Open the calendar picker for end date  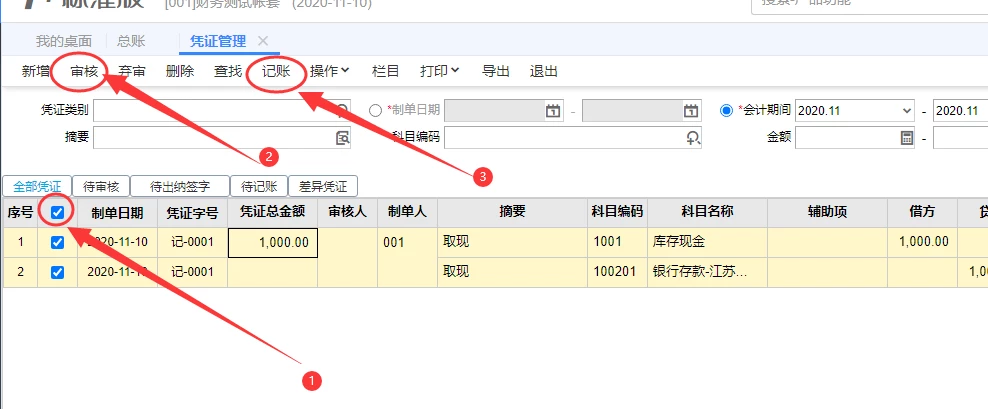(691, 111)
